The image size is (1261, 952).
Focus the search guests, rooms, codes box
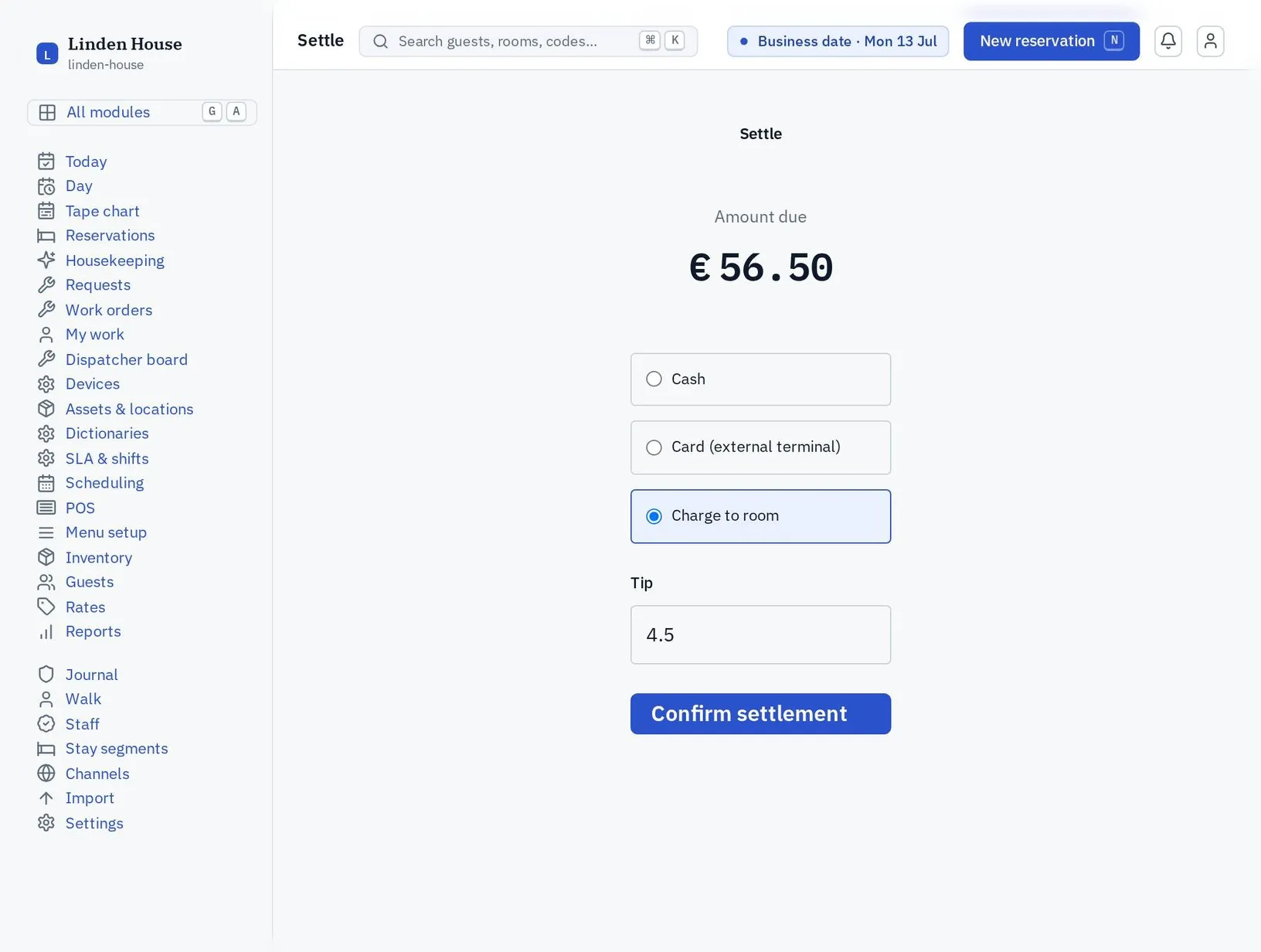point(529,41)
